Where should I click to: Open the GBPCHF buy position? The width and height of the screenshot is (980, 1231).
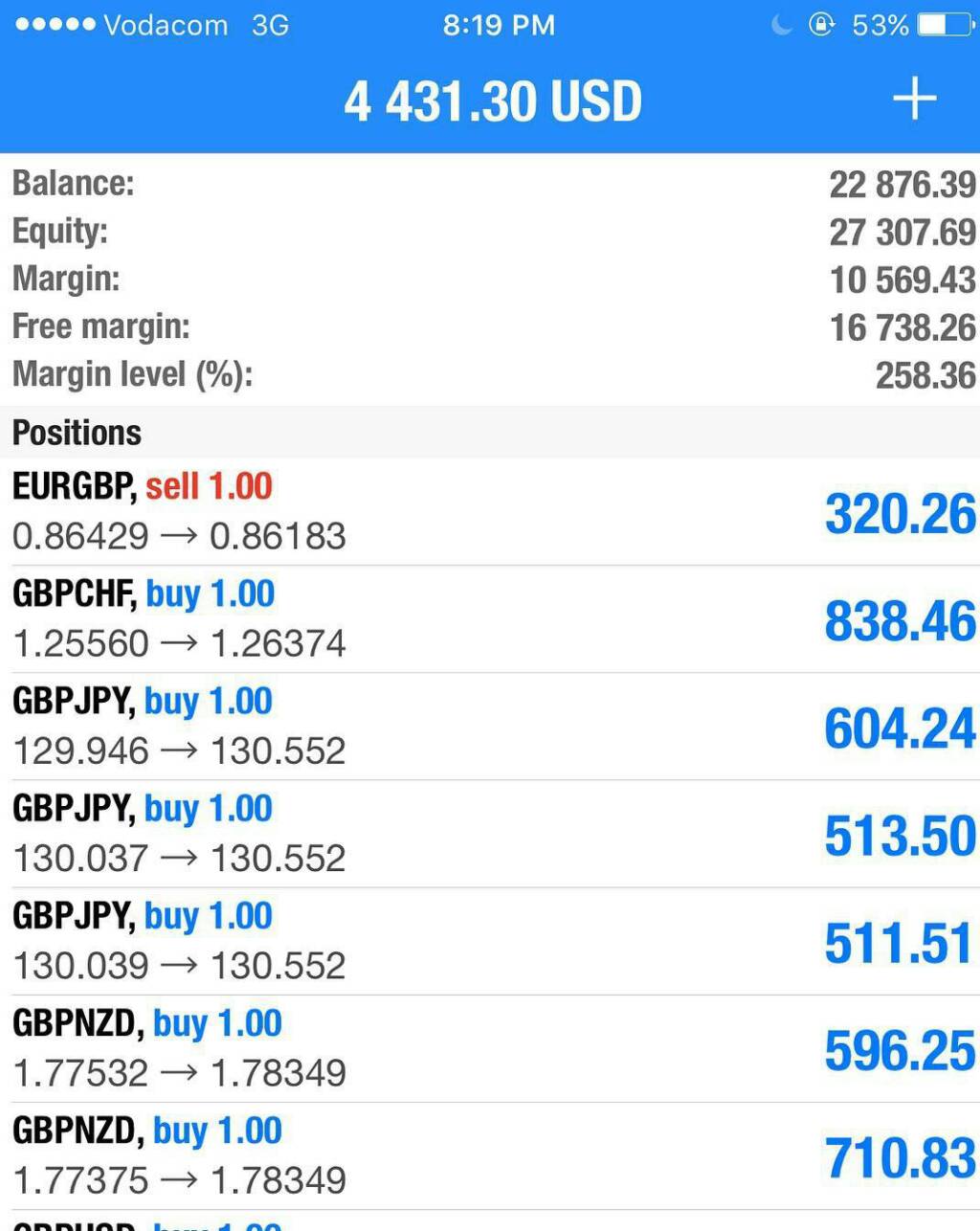click(490, 618)
